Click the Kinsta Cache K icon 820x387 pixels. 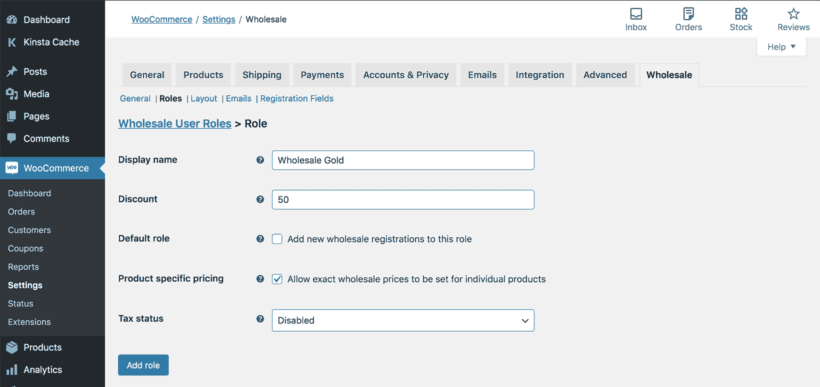pos(12,42)
